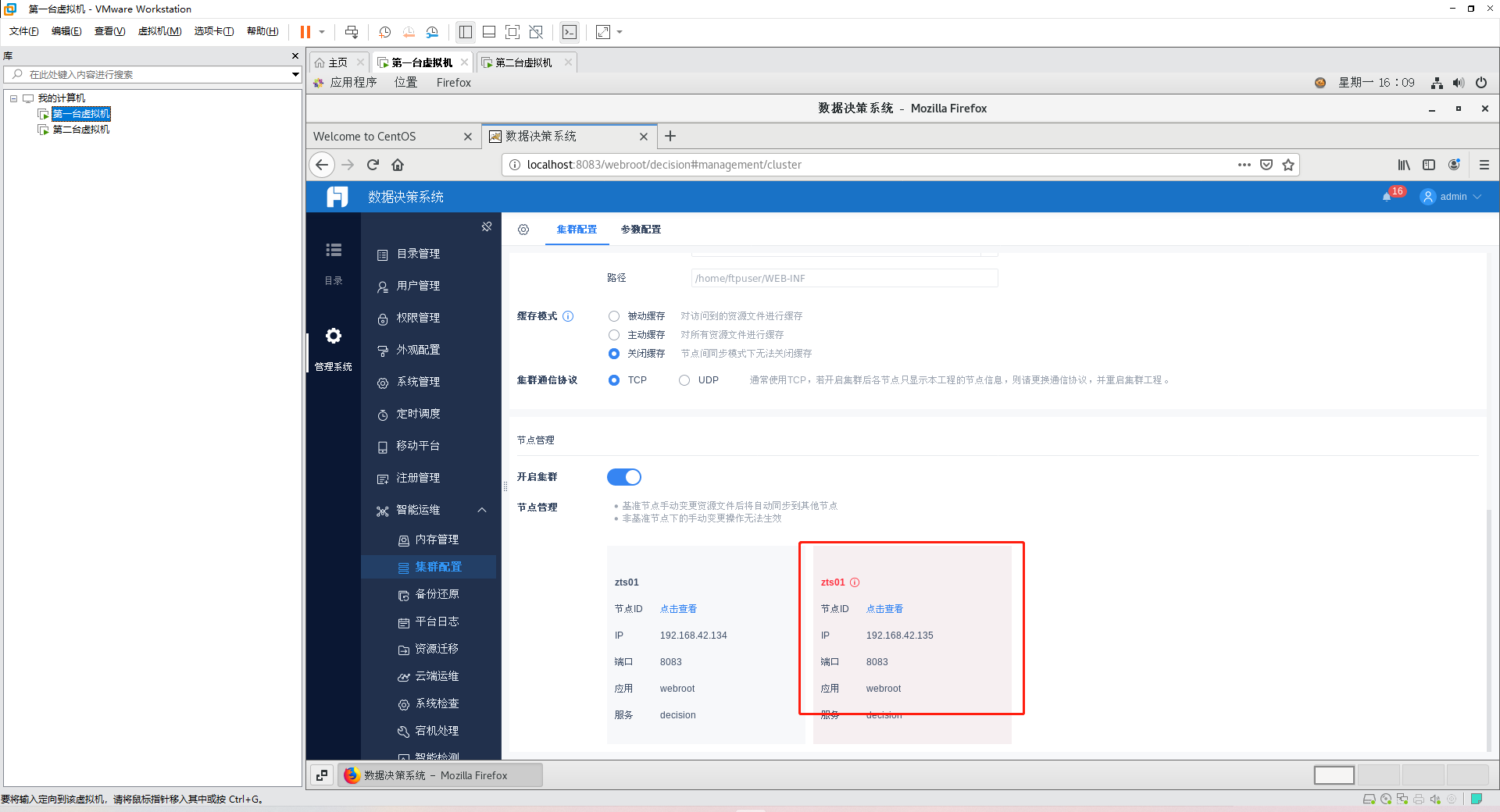
Task: Choose TCP cluster protocol
Action: [x=614, y=380]
